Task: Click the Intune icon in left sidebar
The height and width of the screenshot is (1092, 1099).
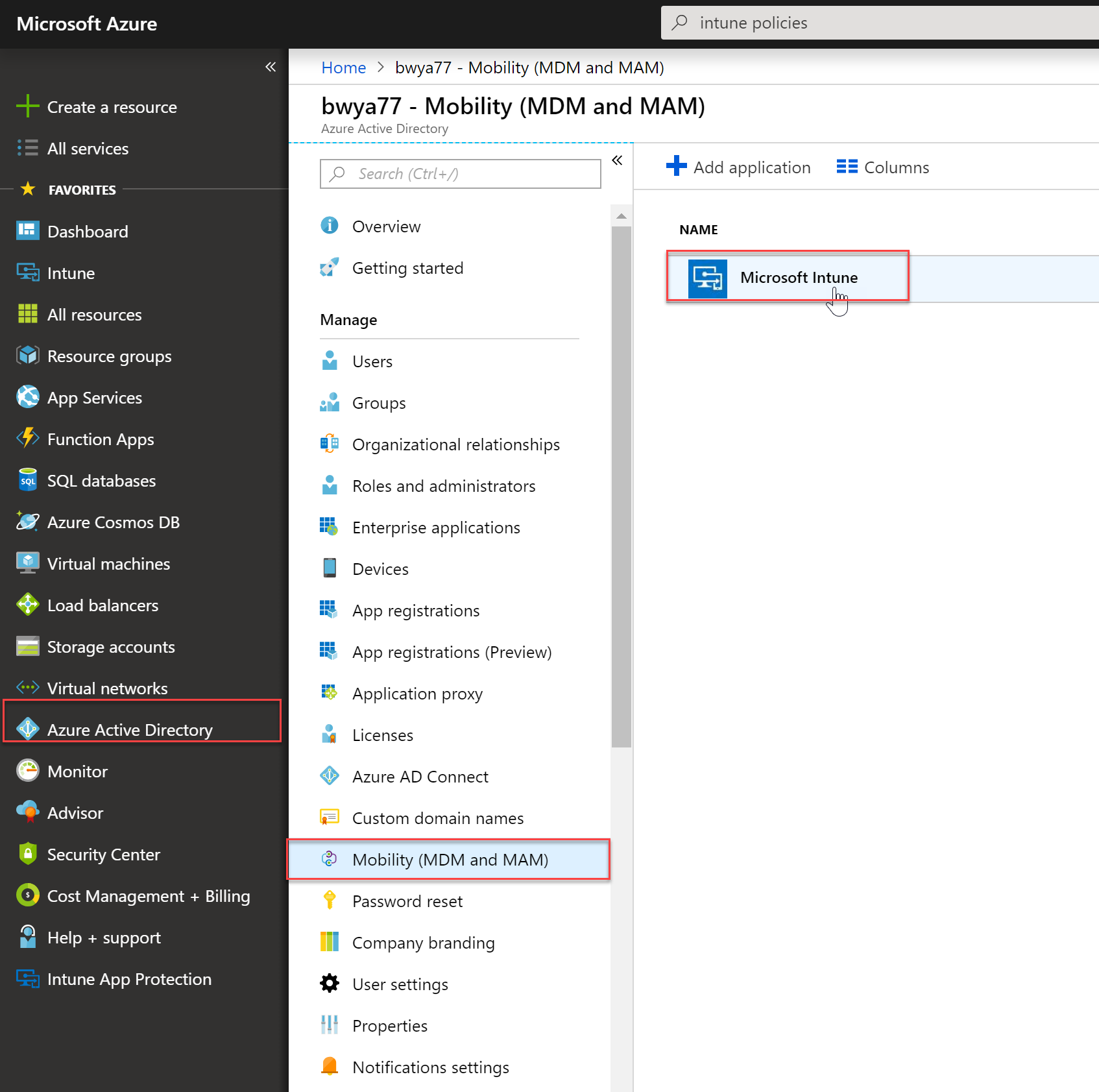Action: pos(27,272)
